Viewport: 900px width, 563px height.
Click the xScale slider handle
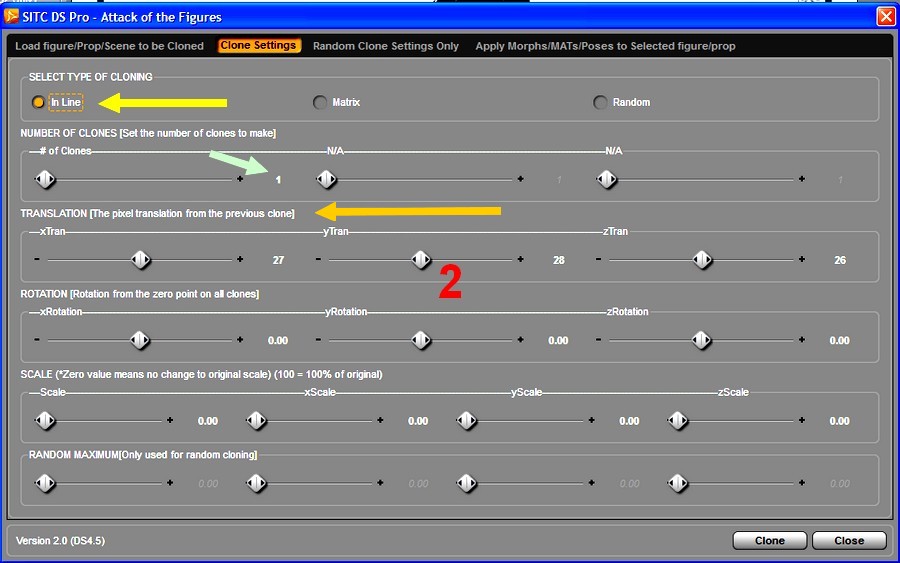[256, 421]
